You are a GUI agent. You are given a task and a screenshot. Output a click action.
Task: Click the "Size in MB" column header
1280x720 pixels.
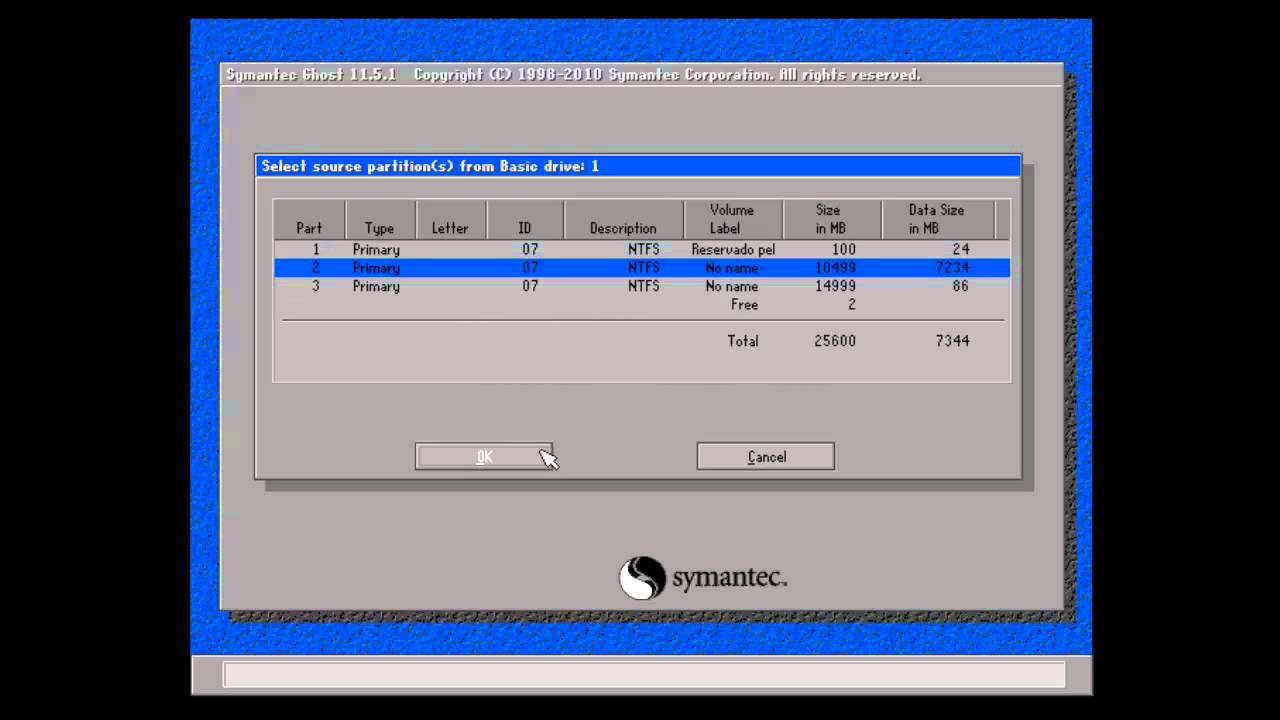pyautogui.click(x=831, y=219)
